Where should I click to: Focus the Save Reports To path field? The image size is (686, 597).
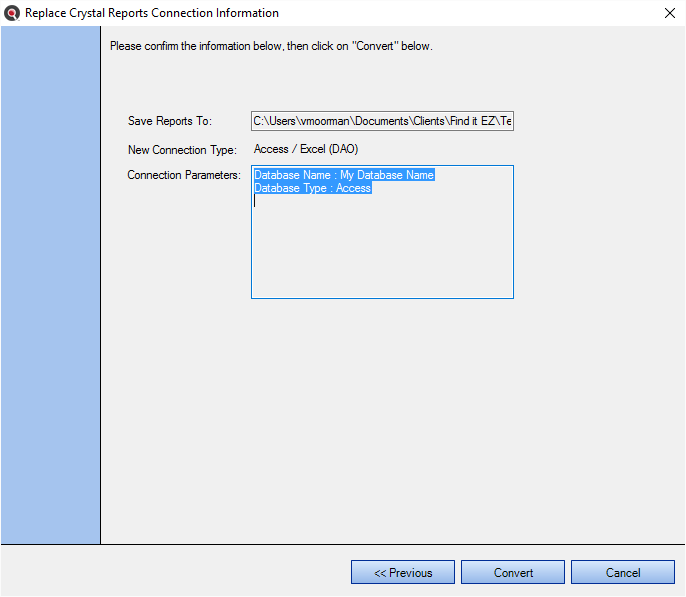(382, 121)
